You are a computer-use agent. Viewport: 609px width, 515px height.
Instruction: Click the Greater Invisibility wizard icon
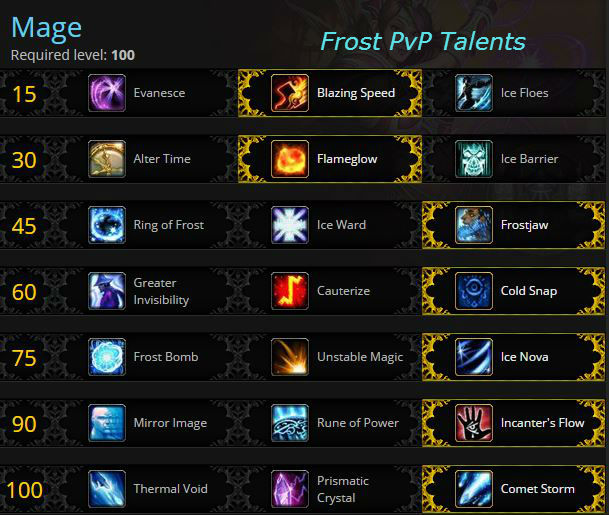[107, 291]
